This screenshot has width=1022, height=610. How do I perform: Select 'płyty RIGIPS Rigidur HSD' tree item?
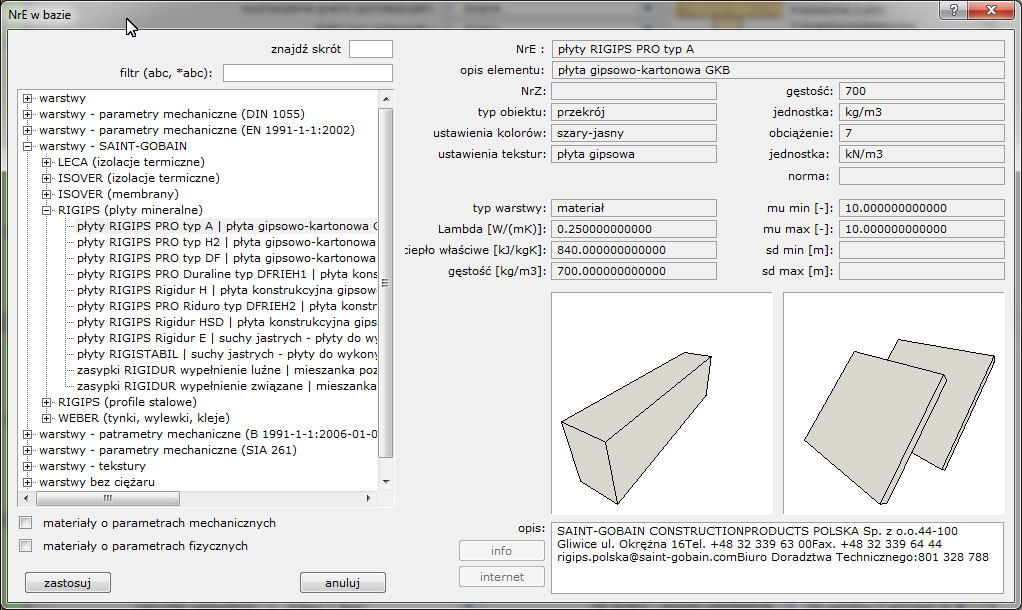tap(226, 322)
